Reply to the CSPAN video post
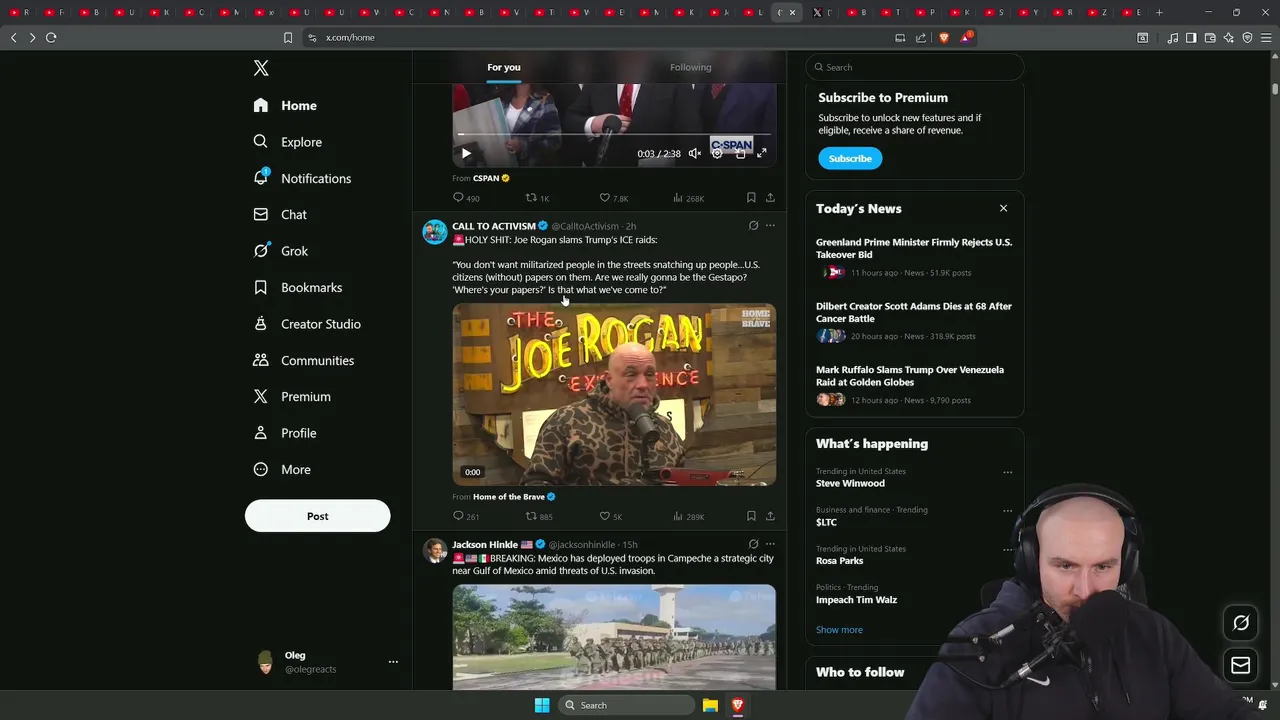1280x720 pixels. tap(466, 198)
